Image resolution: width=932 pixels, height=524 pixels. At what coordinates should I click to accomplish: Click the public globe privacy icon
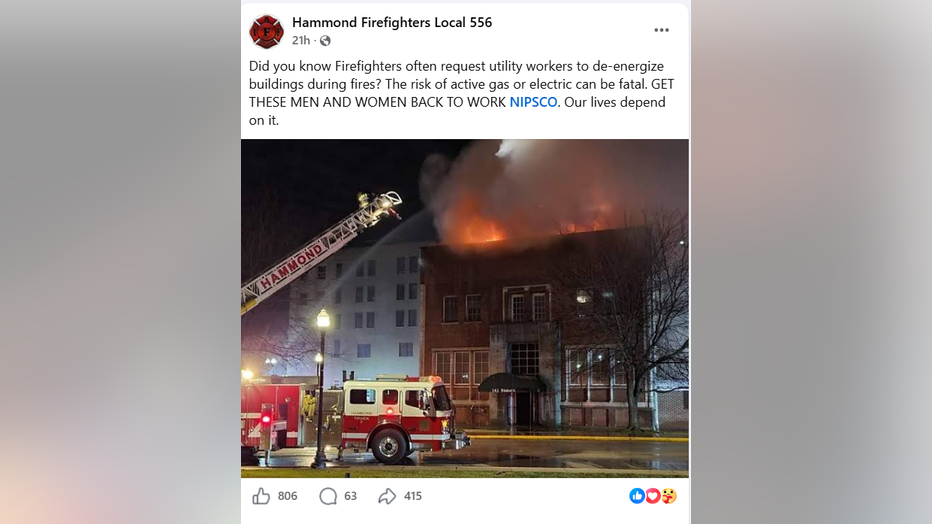[x=325, y=40]
